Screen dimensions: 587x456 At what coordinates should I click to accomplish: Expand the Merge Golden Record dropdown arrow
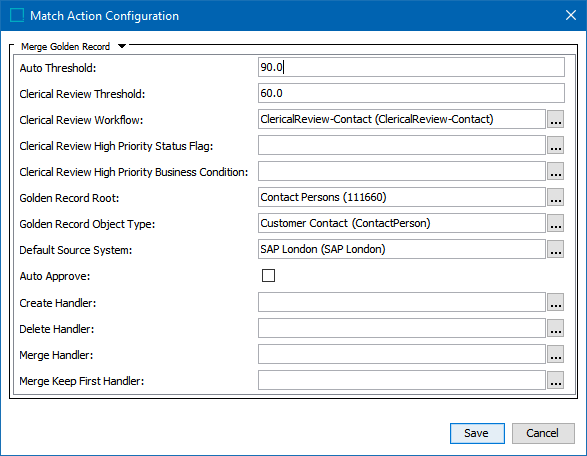(122, 46)
